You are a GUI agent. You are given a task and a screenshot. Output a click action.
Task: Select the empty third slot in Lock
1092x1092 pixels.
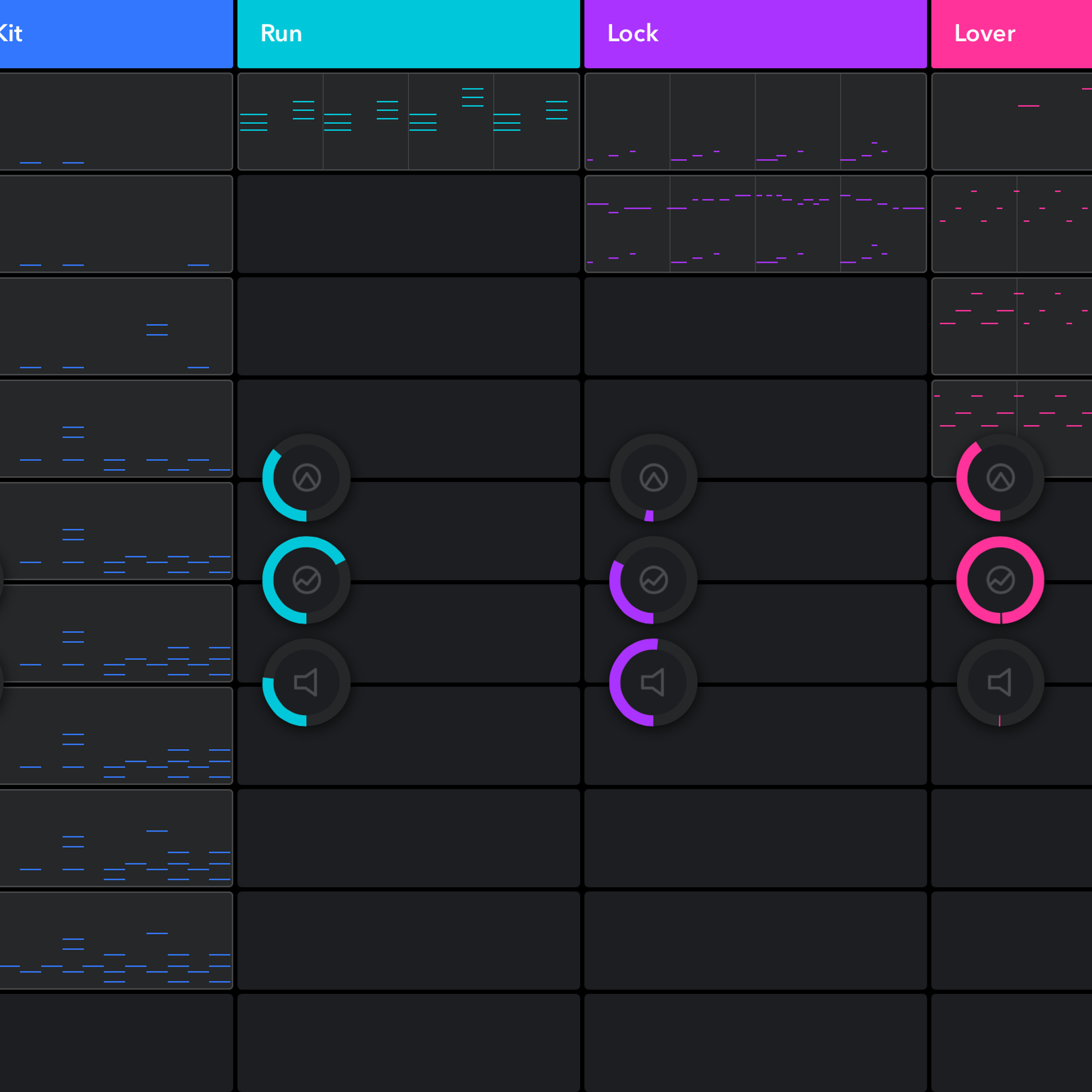point(756,326)
